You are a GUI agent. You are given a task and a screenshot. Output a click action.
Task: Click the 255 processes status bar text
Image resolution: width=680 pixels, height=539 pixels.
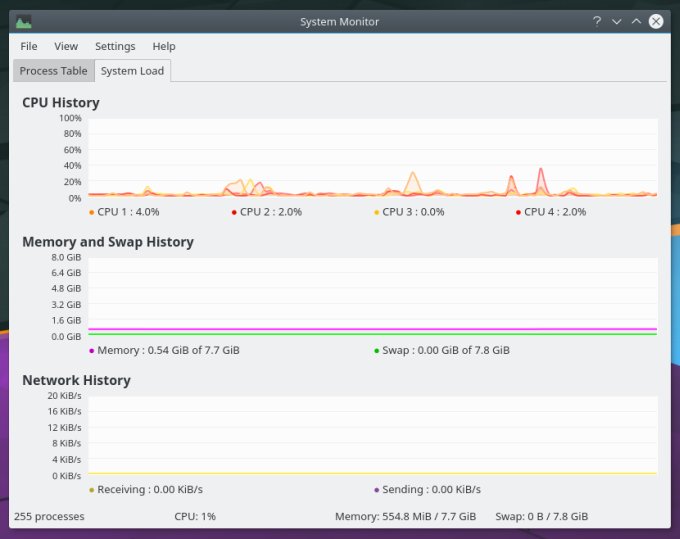click(49, 516)
